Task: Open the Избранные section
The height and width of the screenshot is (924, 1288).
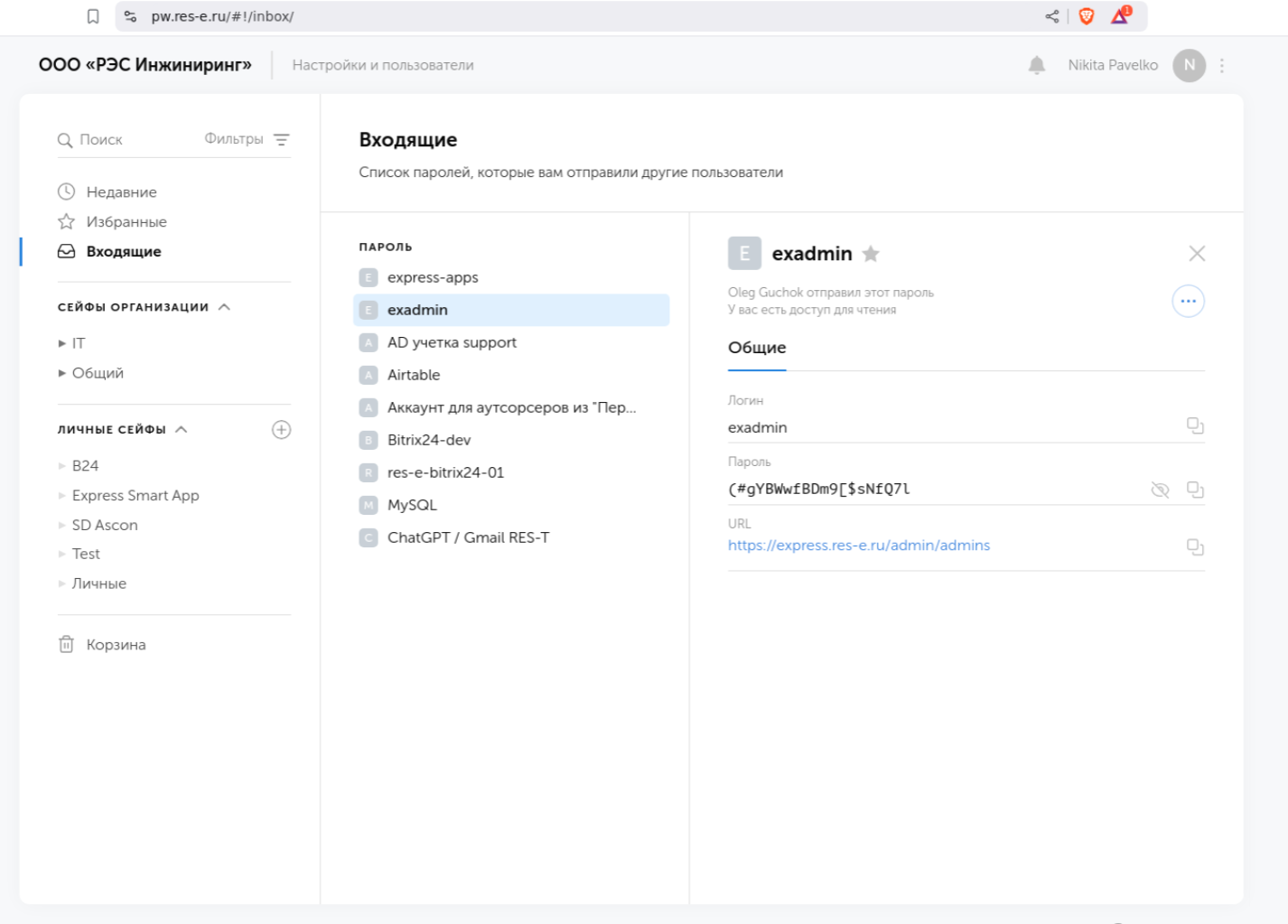Action: 126,222
